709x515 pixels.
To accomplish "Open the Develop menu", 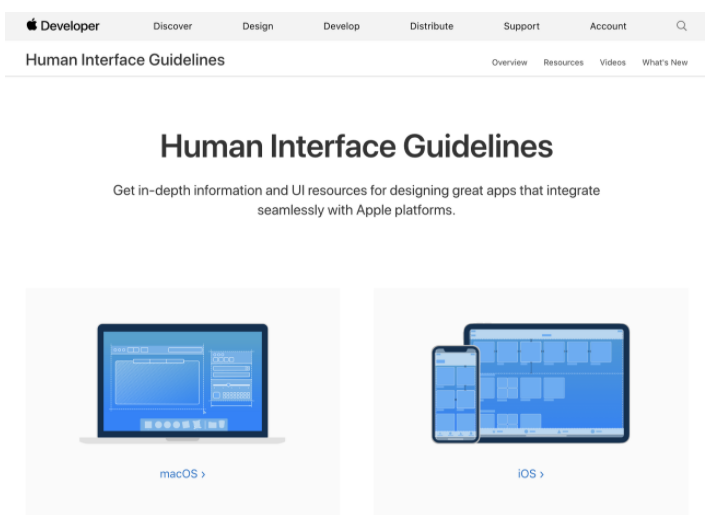I will pos(341,26).
